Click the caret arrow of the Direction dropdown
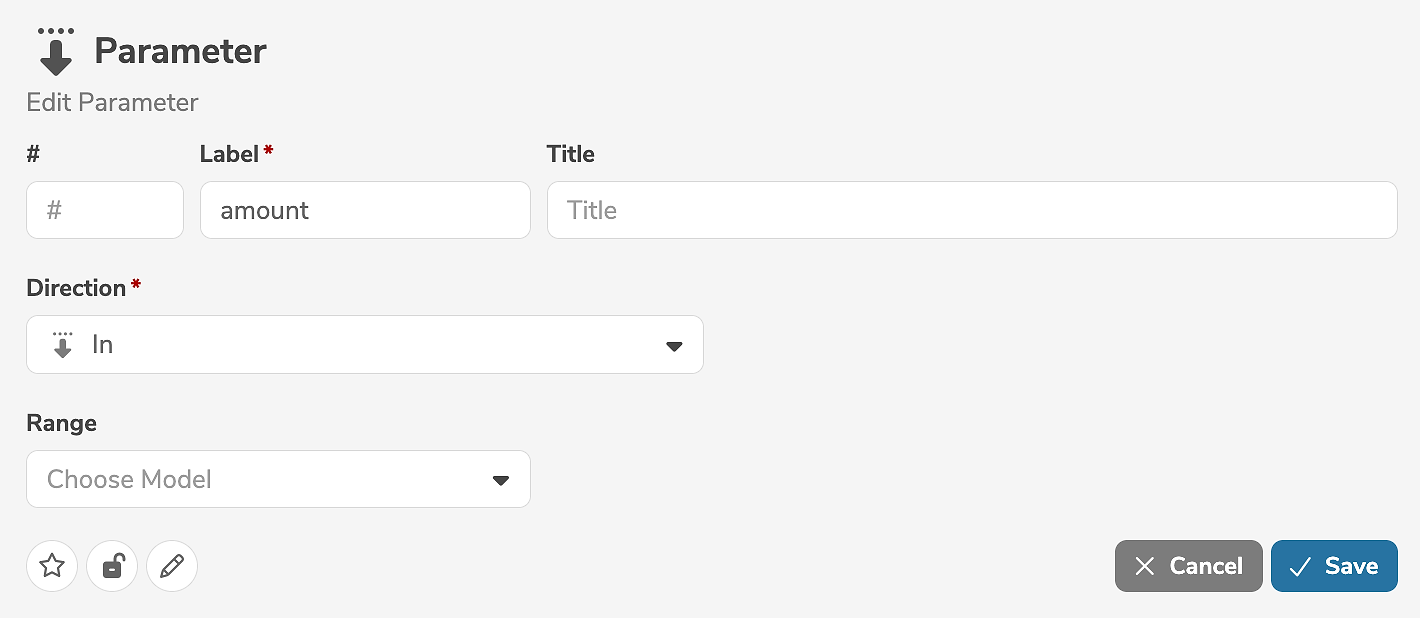Image resolution: width=1420 pixels, height=618 pixels. [x=674, y=346]
